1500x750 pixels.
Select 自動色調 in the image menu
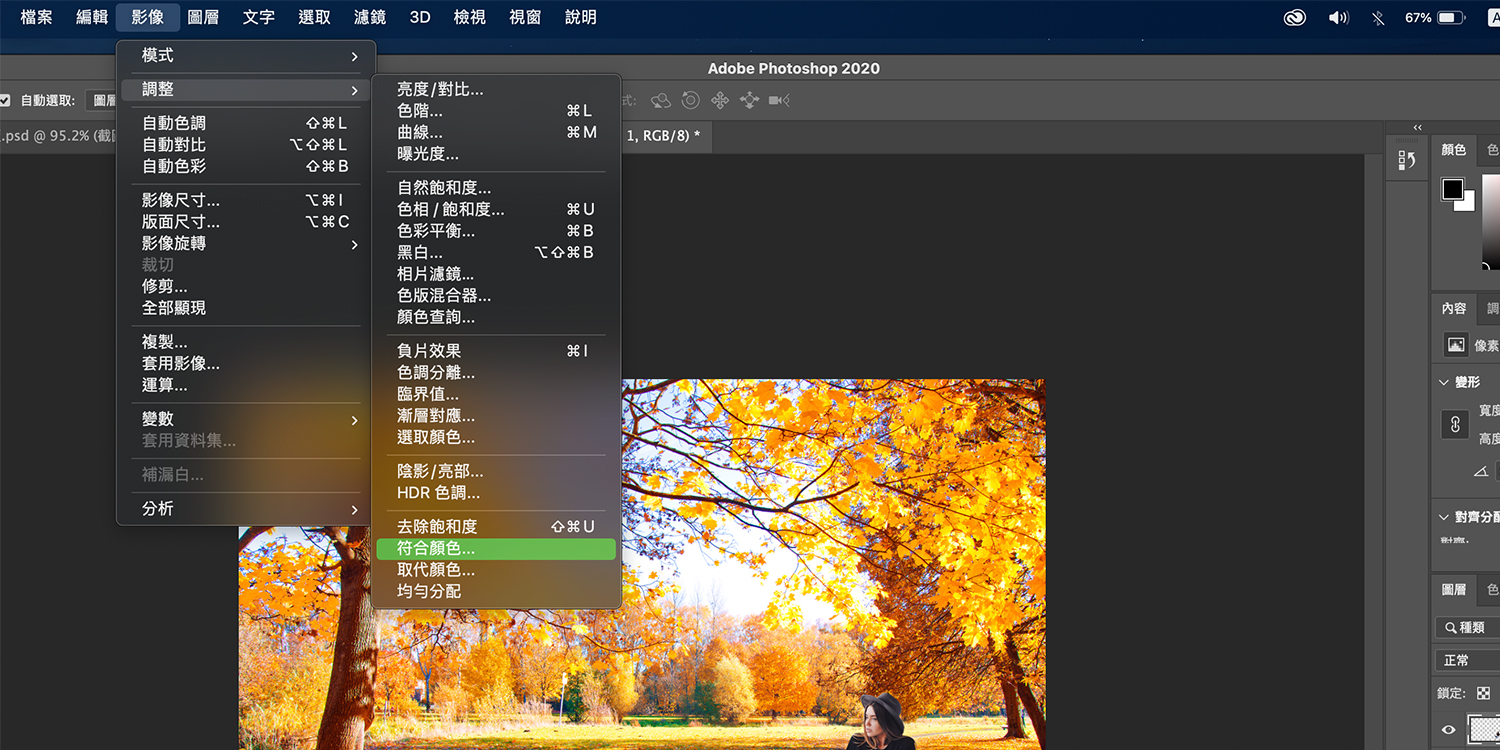click(247, 123)
